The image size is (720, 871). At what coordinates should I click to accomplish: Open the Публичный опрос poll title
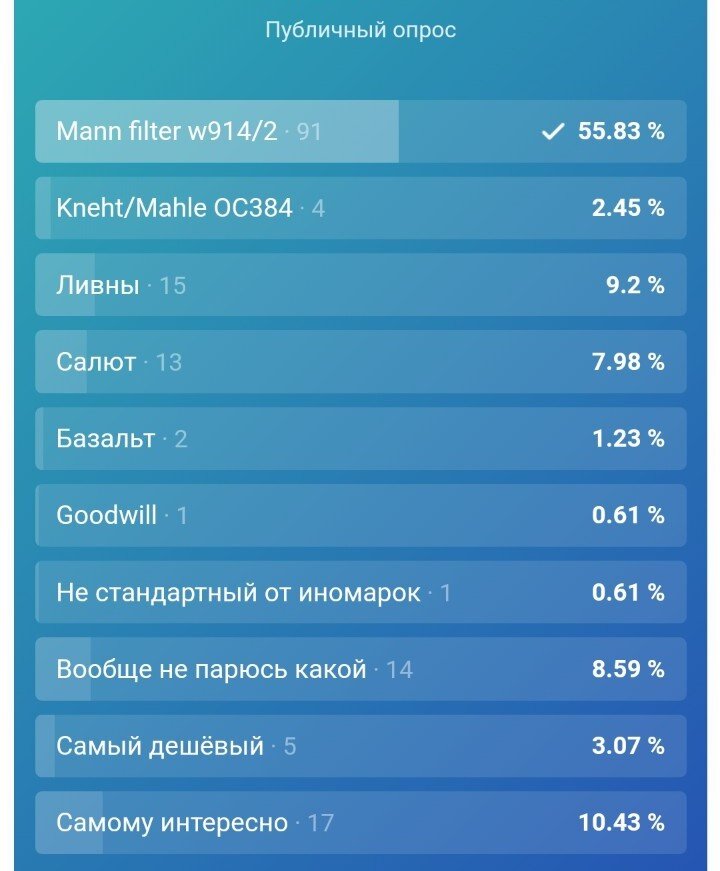coord(359,29)
